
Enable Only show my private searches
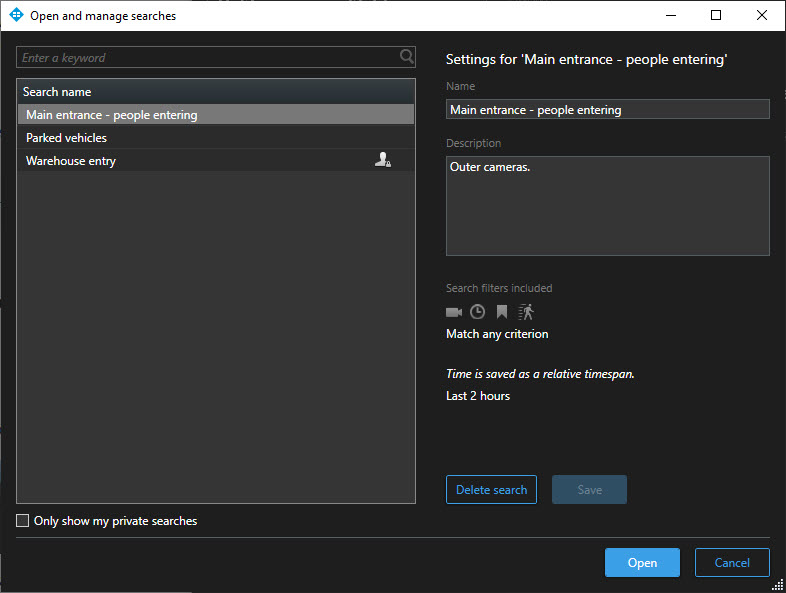(23, 521)
